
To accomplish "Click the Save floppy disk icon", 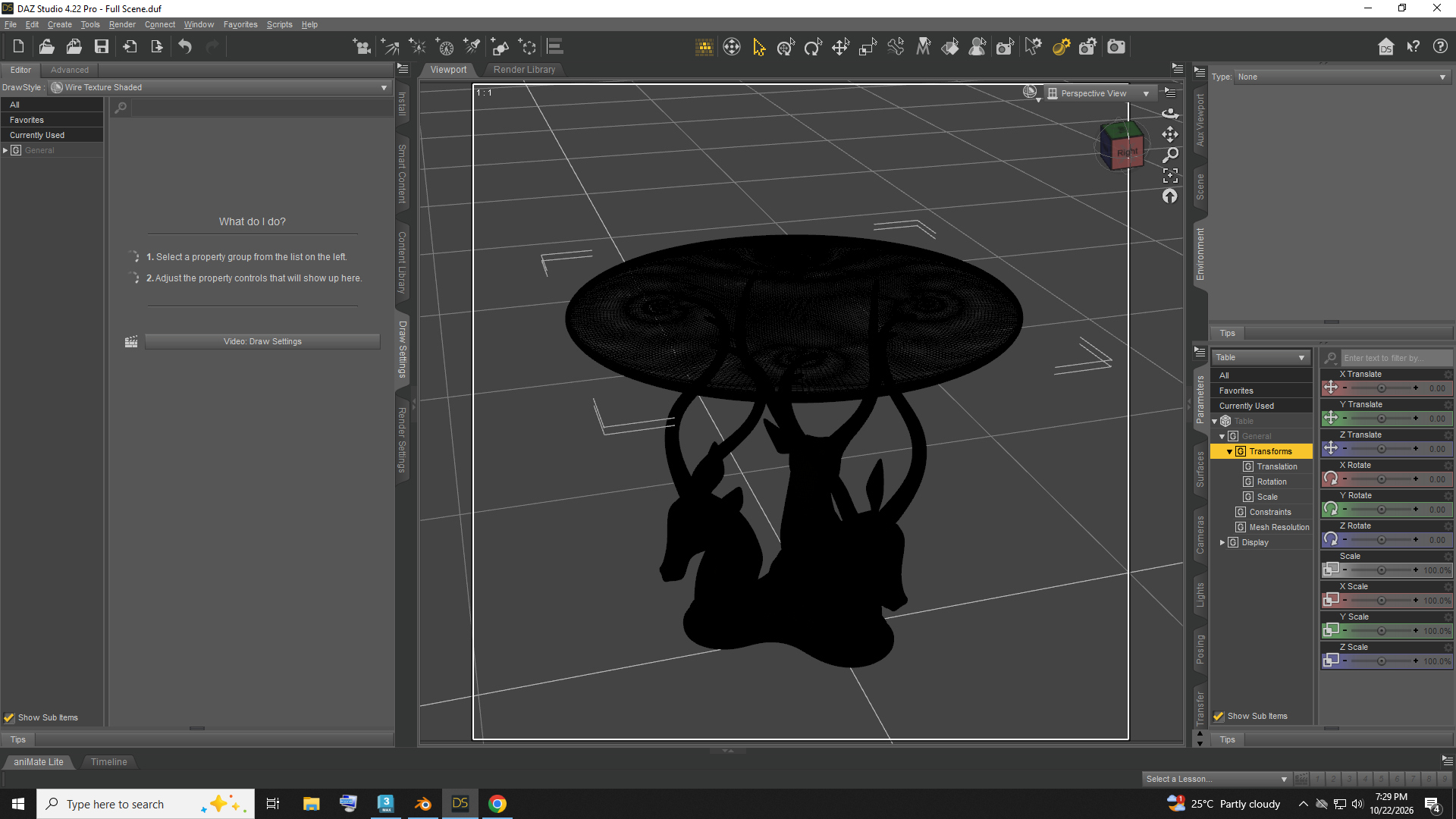I will (101, 47).
